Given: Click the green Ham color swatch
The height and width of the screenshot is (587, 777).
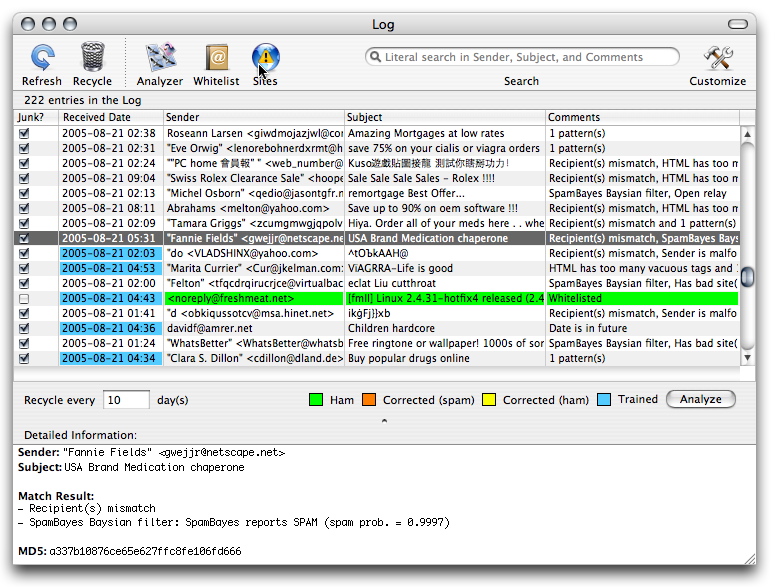Looking at the screenshot, I should [x=315, y=400].
